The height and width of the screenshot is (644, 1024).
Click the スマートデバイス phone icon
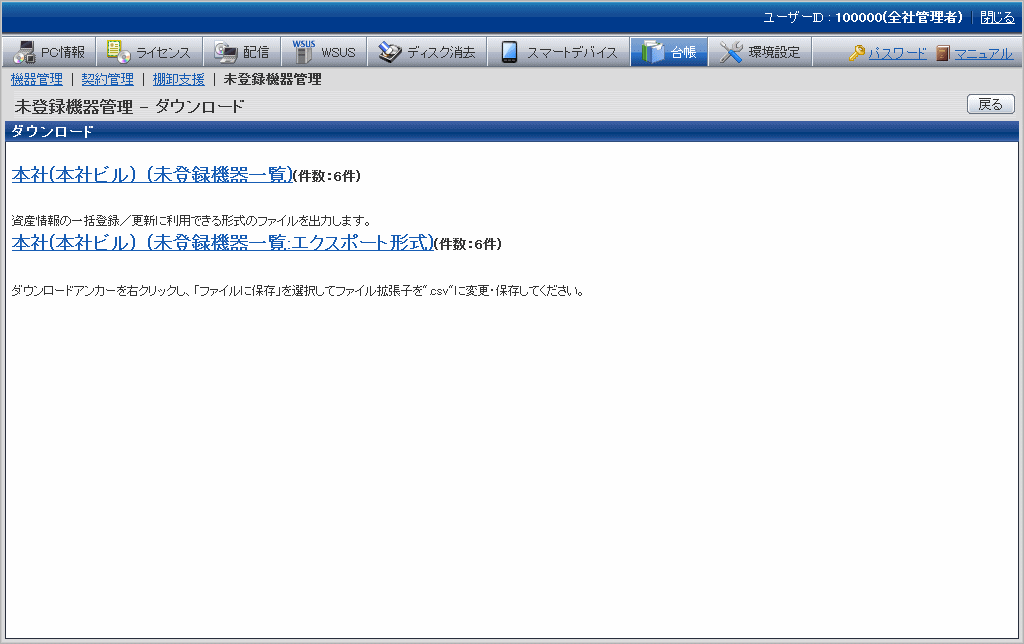[x=509, y=52]
